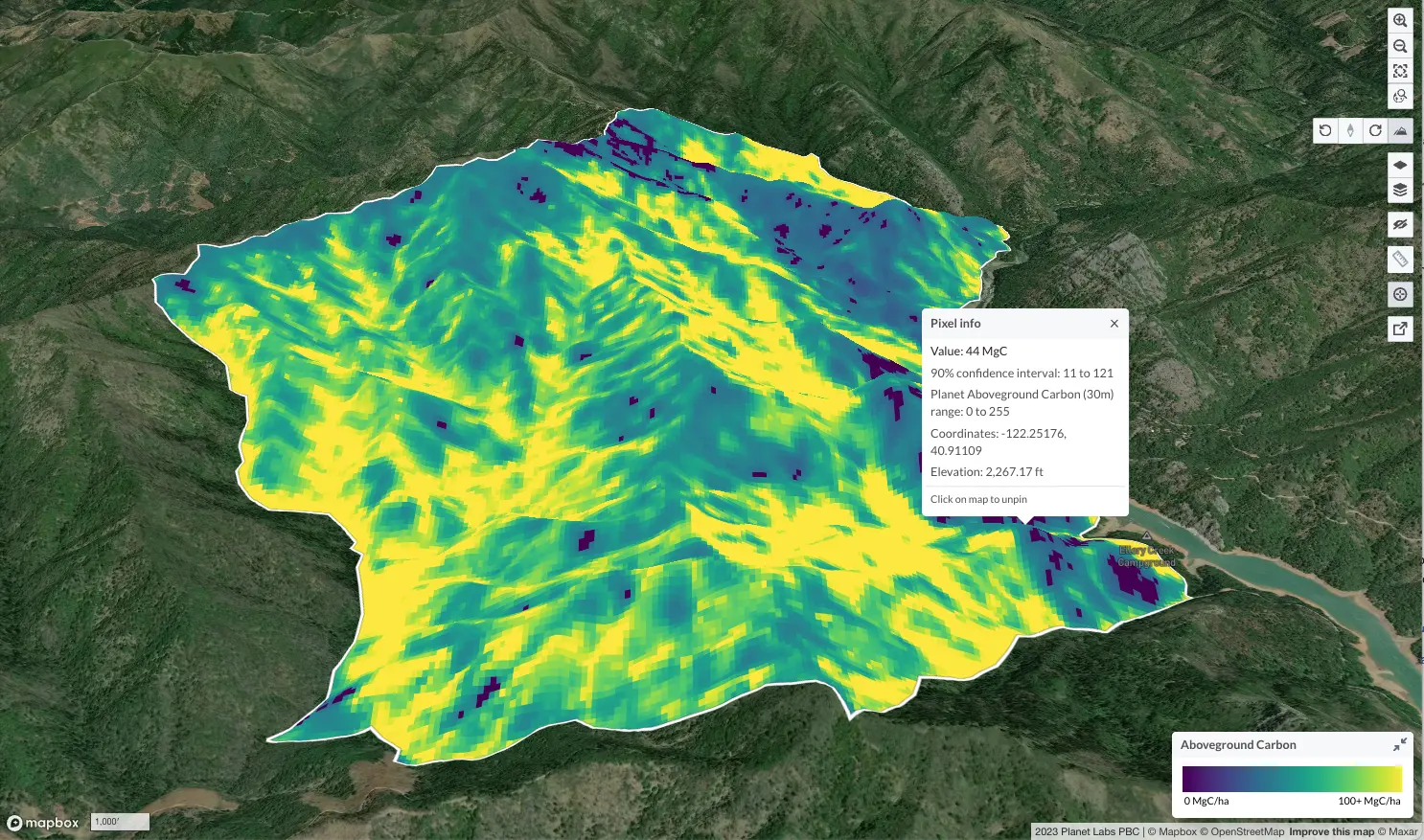Rotate the map counterclockwise
This screenshot has width=1424, height=840.
click(1325, 130)
